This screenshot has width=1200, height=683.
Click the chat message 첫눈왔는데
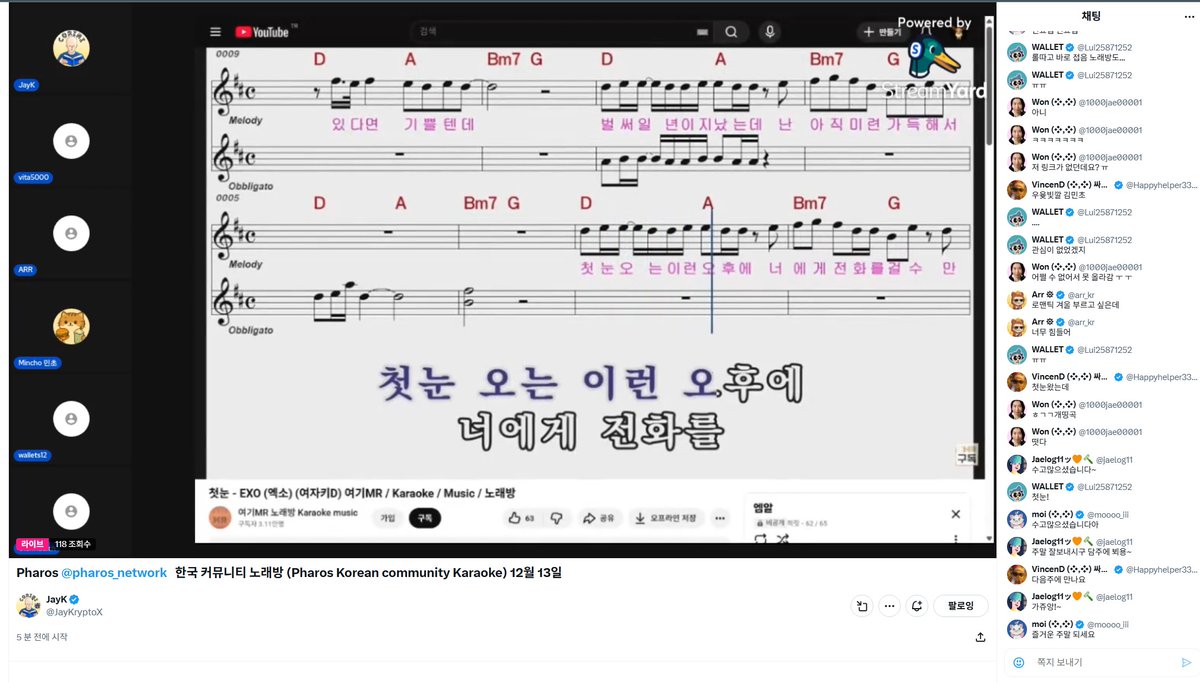(x=1050, y=386)
